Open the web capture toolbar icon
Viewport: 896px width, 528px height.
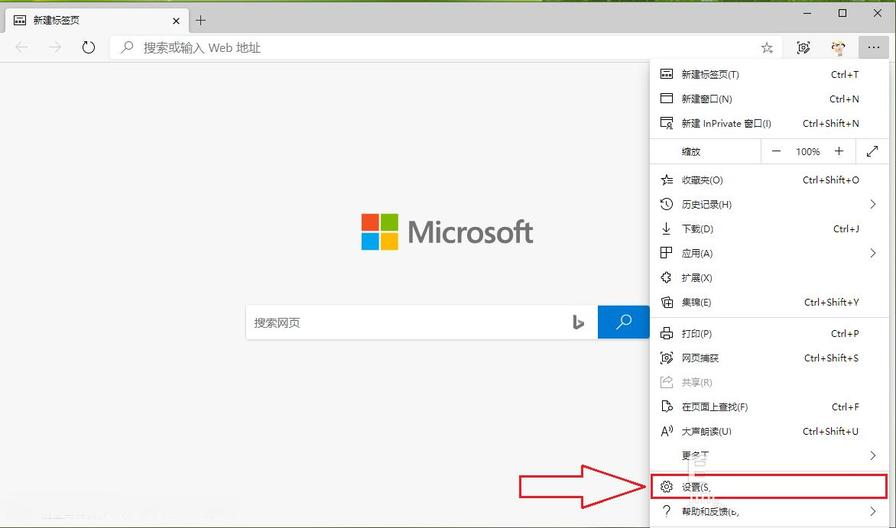pyautogui.click(x=803, y=48)
